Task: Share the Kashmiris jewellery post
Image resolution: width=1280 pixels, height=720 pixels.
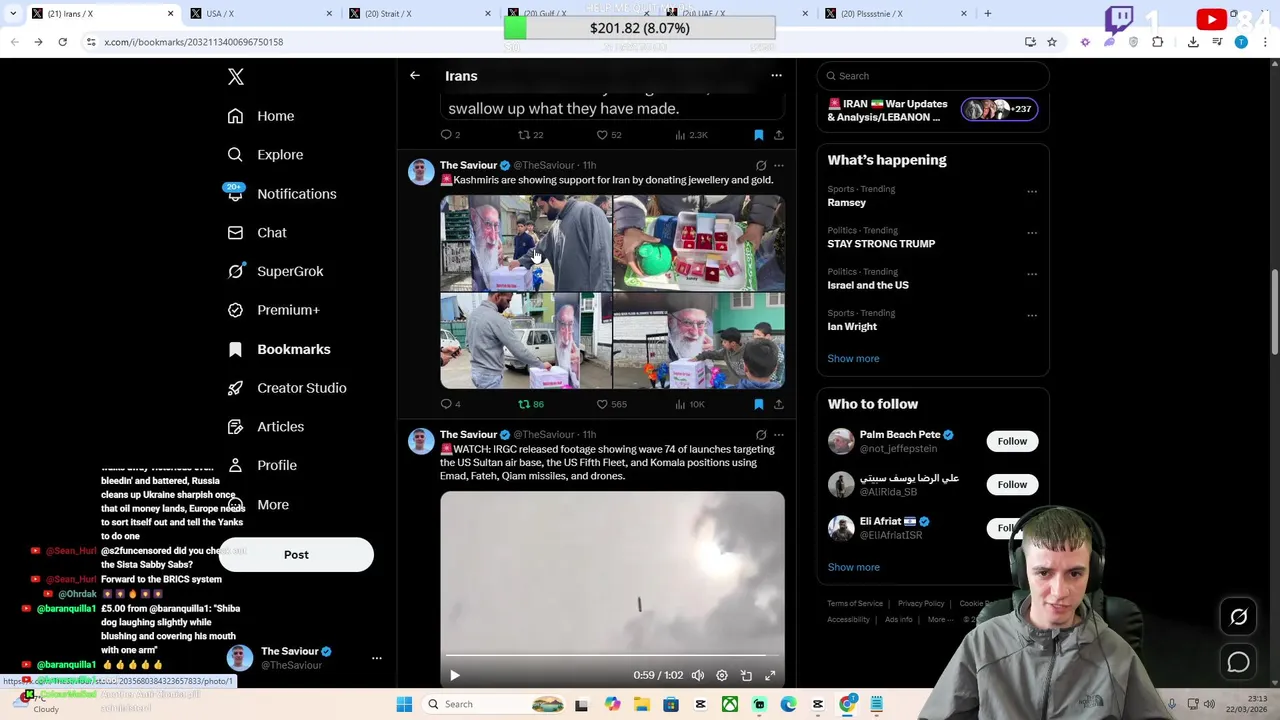Action: pyautogui.click(x=778, y=404)
